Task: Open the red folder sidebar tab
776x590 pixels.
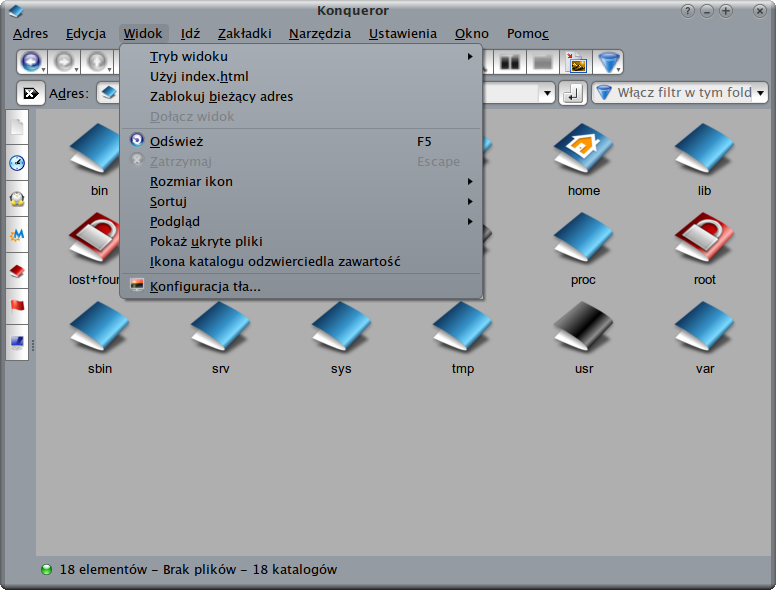Action: [17, 271]
